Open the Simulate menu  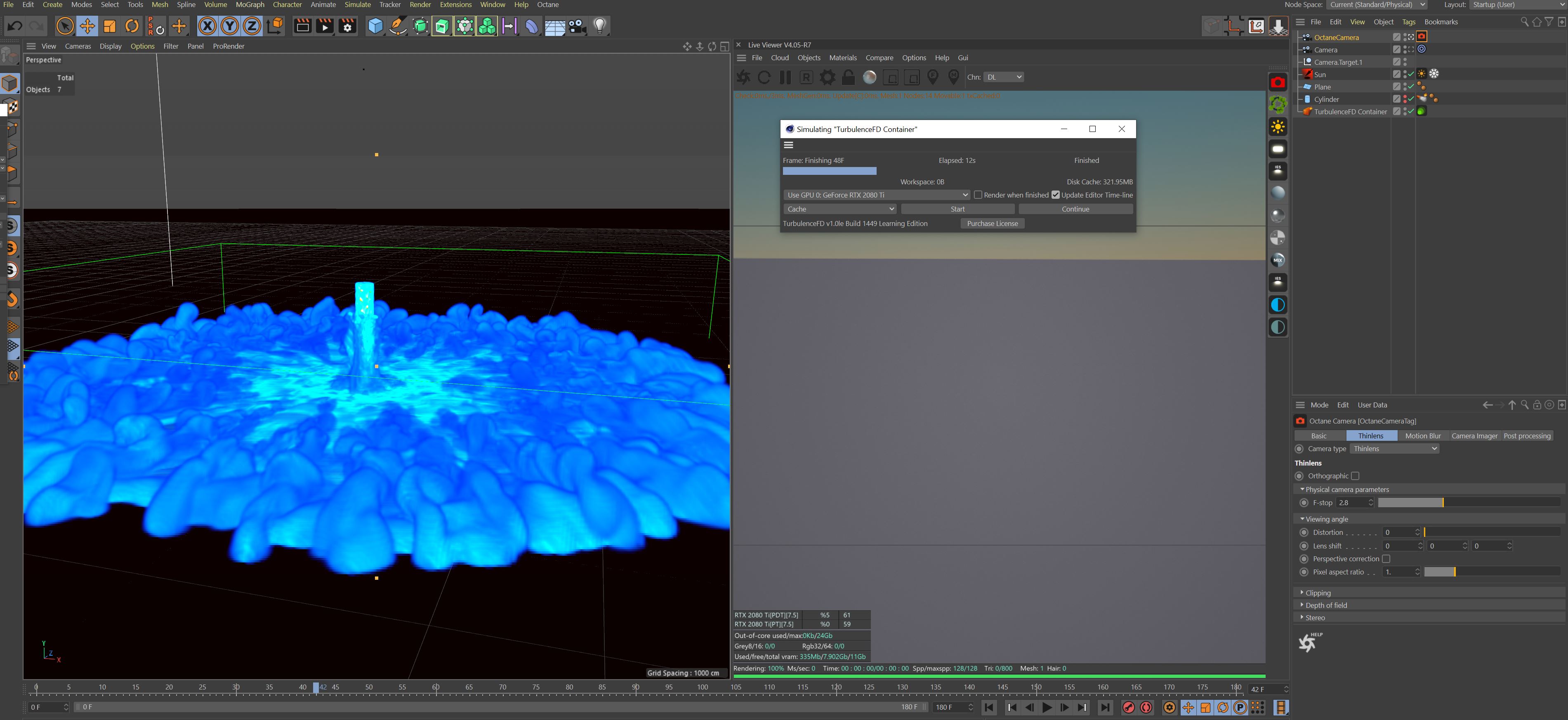(357, 5)
